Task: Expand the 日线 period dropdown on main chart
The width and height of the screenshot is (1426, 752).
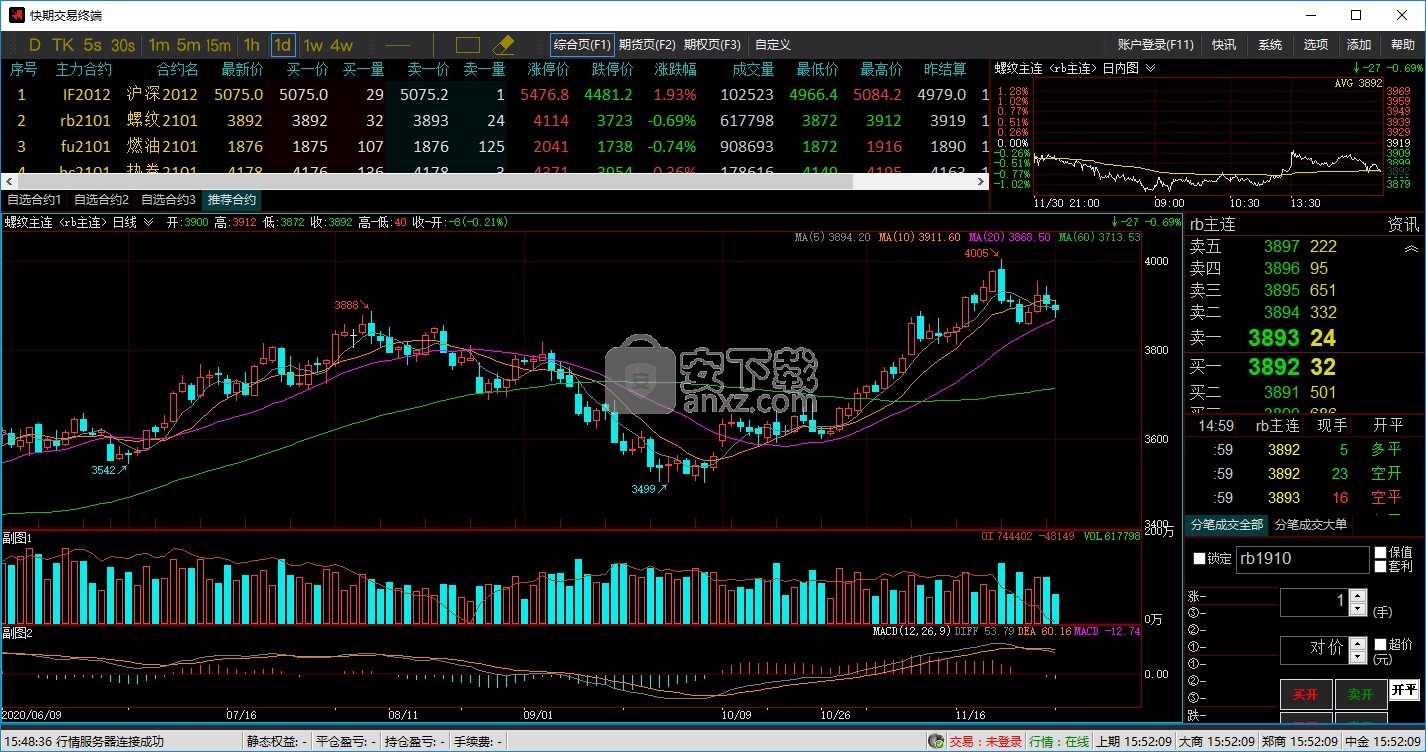Action: pos(149,222)
